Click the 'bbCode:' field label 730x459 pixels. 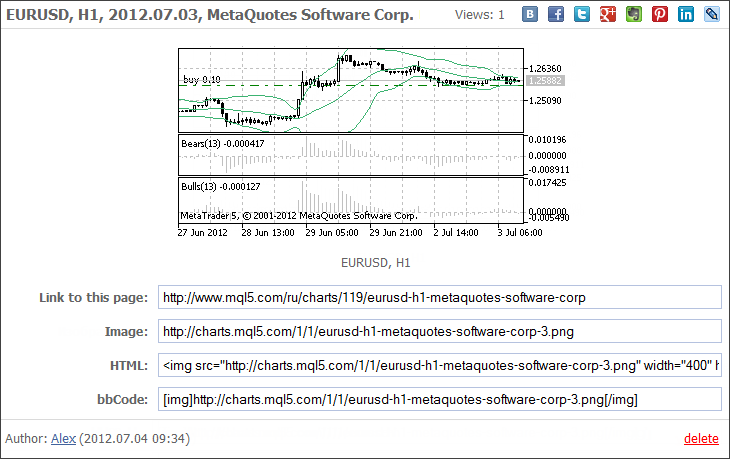click(122, 399)
